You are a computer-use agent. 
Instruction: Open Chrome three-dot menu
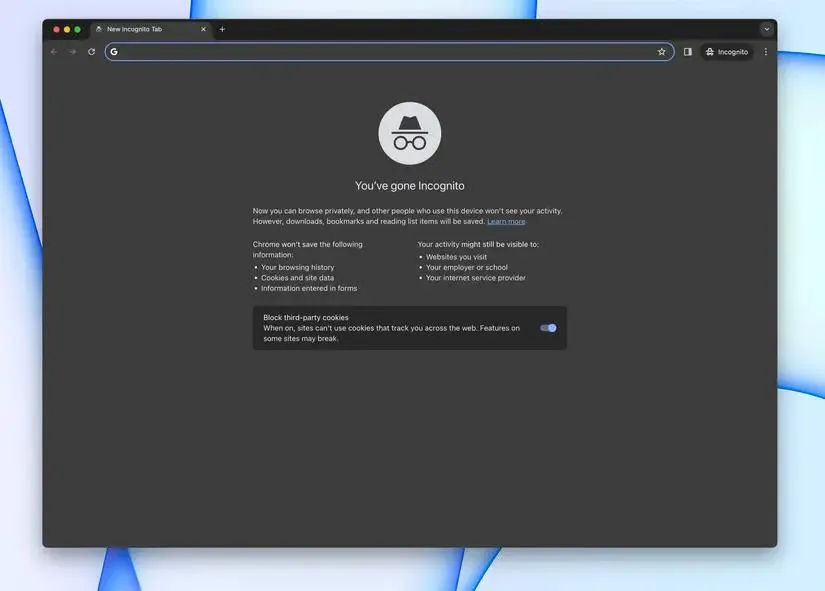pyautogui.click(x=766, y=52)
